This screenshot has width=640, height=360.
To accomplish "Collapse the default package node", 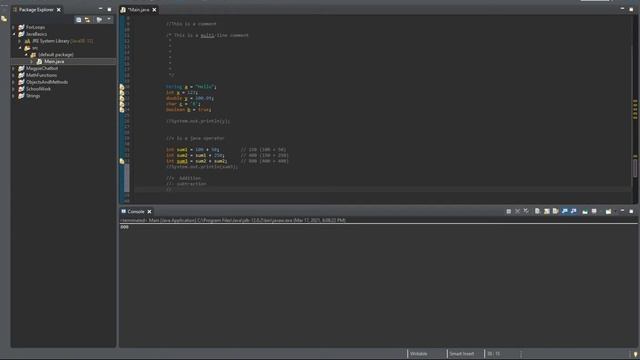I will click(26, 54).
